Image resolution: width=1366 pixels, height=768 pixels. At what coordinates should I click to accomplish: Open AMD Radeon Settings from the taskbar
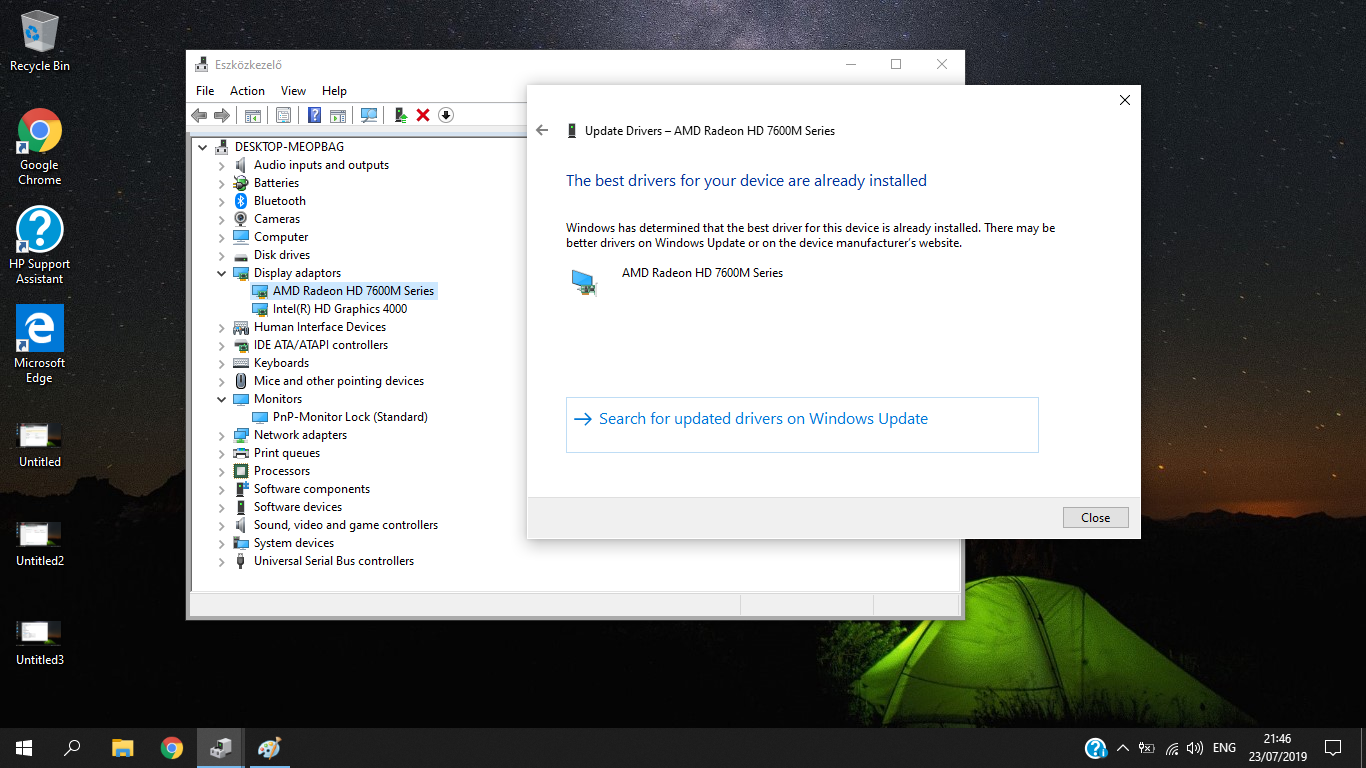268,747
